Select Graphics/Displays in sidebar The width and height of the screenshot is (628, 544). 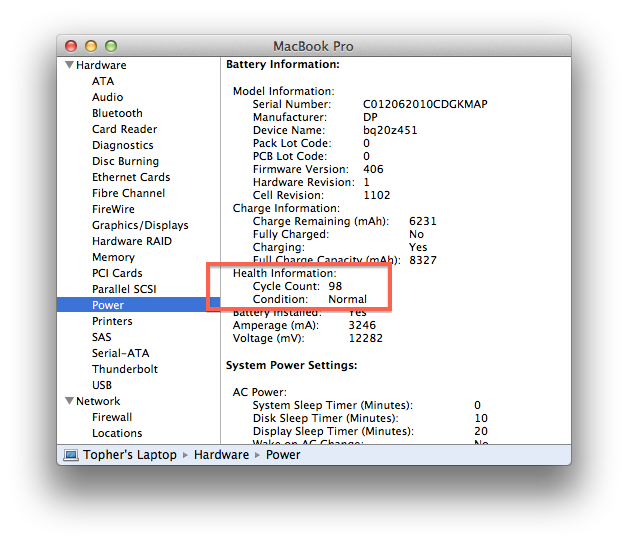[x=140, y=225]
